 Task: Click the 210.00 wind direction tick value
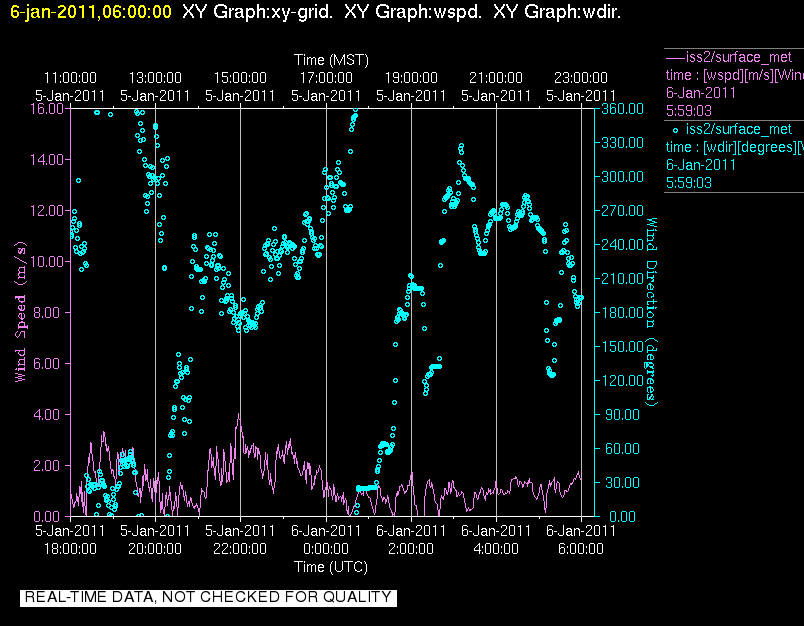pyautogui.click(x=622, y=278)
